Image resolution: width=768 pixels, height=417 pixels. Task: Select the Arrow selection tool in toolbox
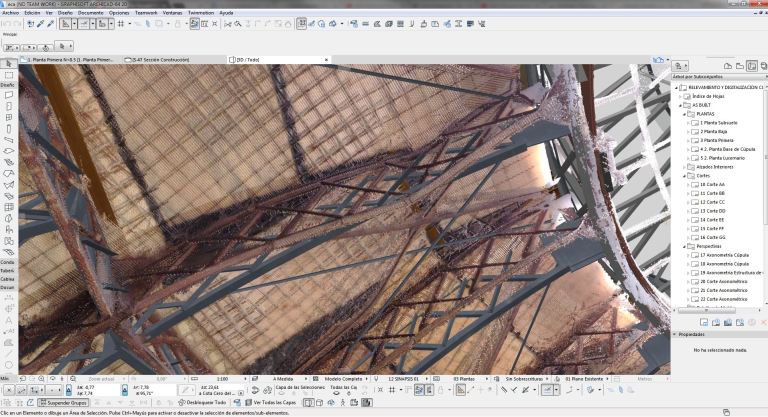tap(9, 64)
